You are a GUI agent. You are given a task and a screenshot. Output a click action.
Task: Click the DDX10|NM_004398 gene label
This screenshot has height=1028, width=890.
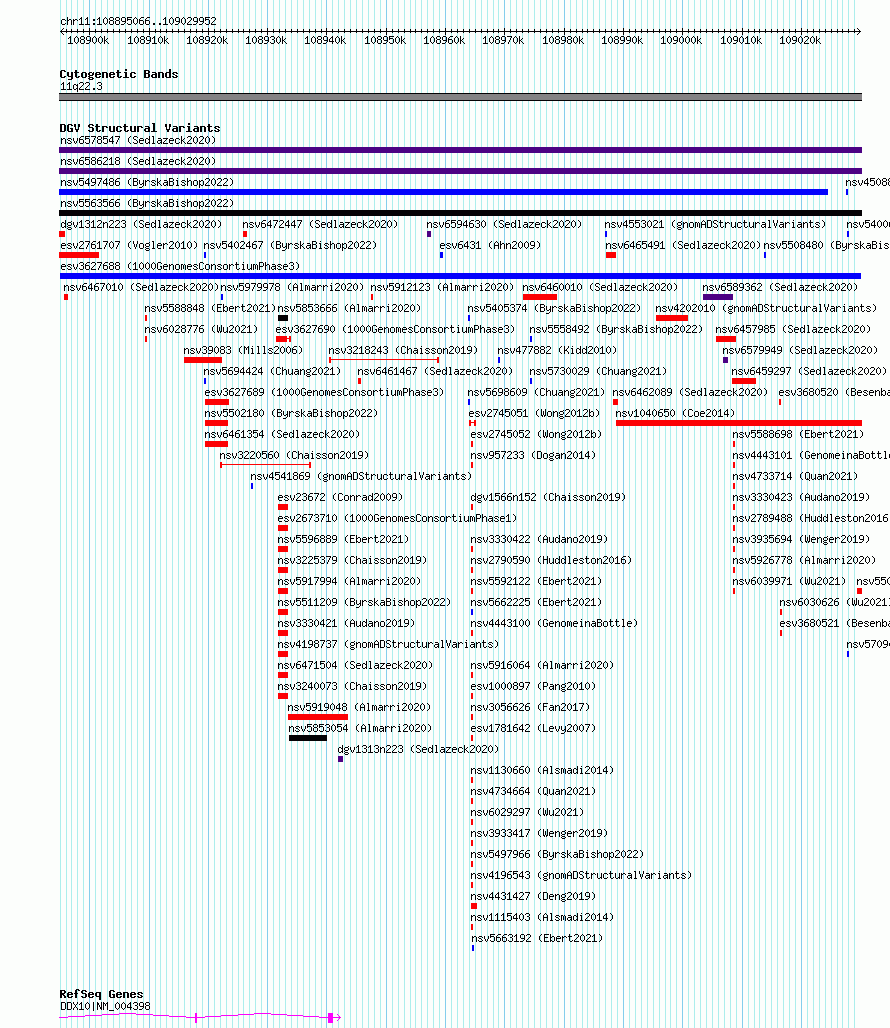[x=105, y=1006]
